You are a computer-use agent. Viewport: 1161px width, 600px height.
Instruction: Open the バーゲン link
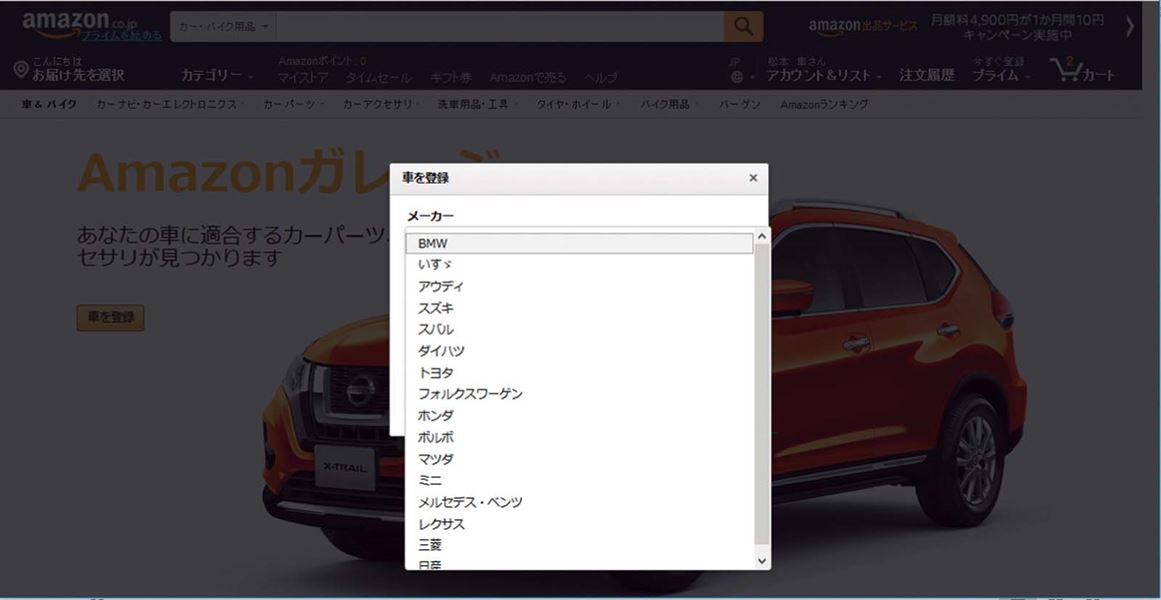tap(740, 104)
